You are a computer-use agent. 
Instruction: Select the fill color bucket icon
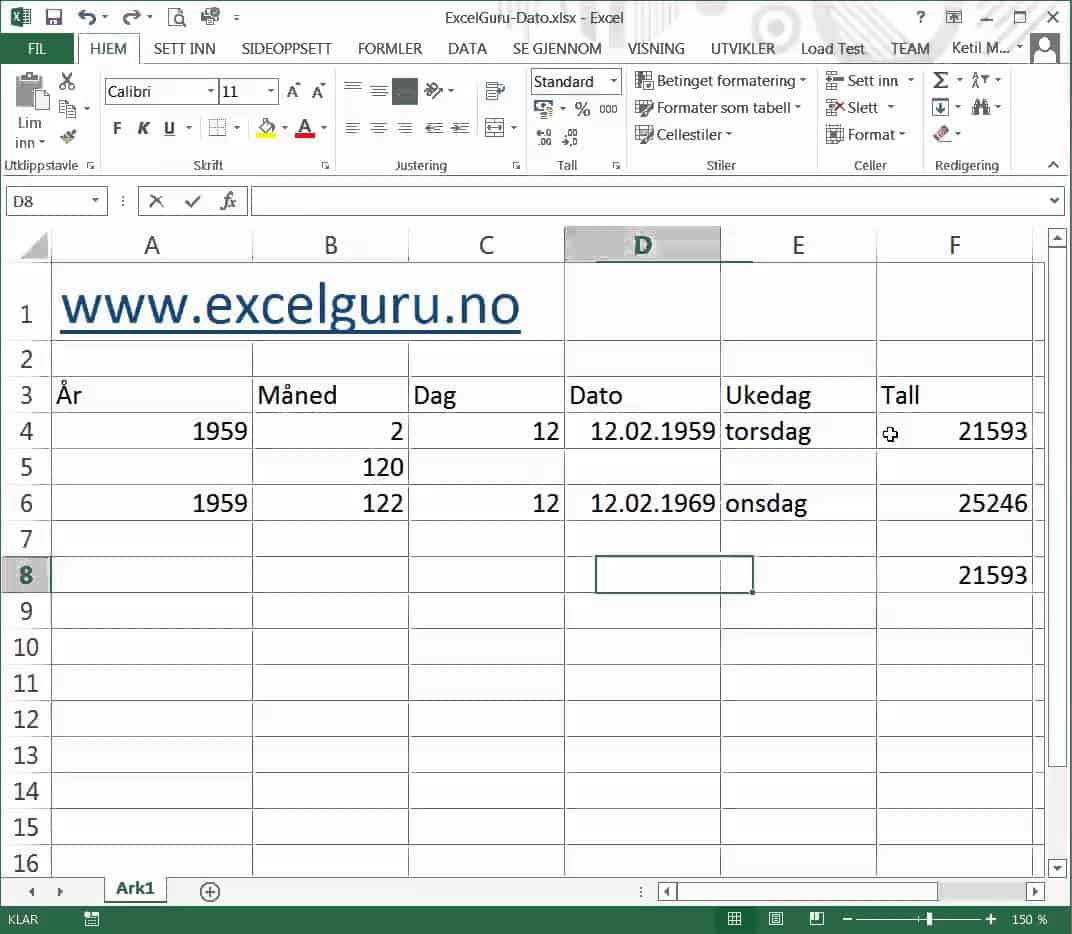268,128
